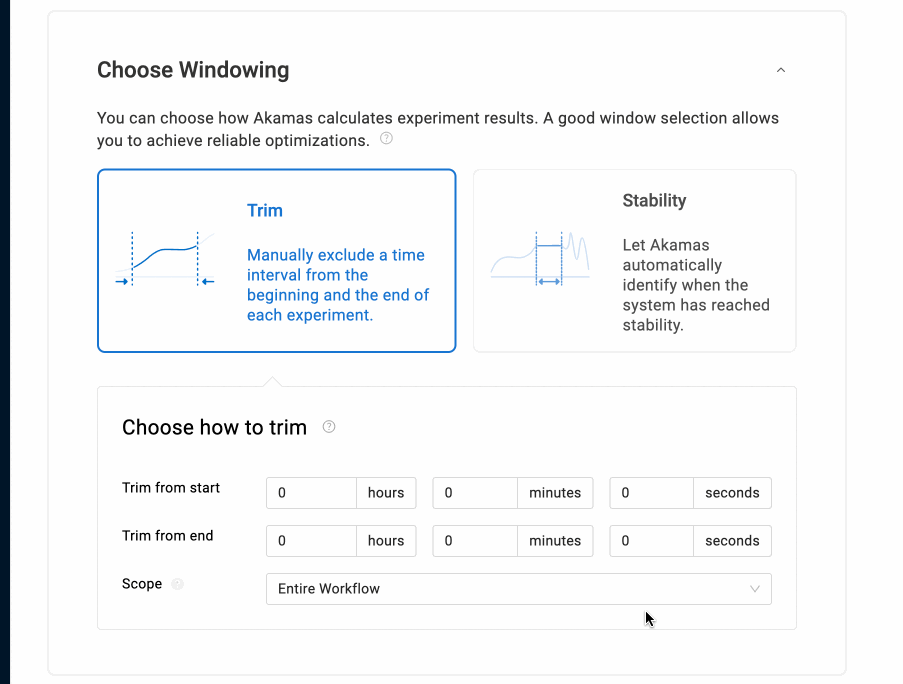Click Trim from end seconds field
The image size is (903, 684).
651,541
